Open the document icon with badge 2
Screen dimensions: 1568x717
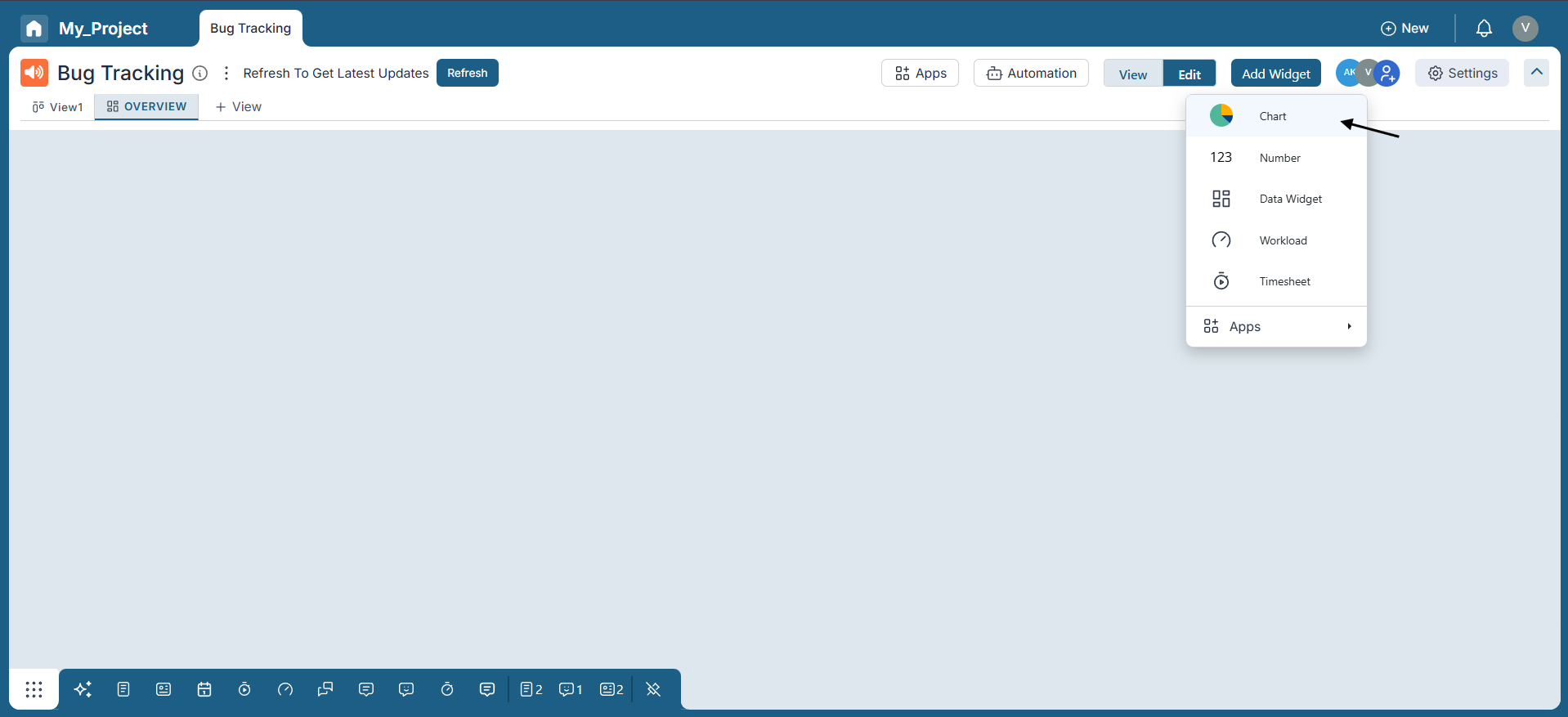531,689
